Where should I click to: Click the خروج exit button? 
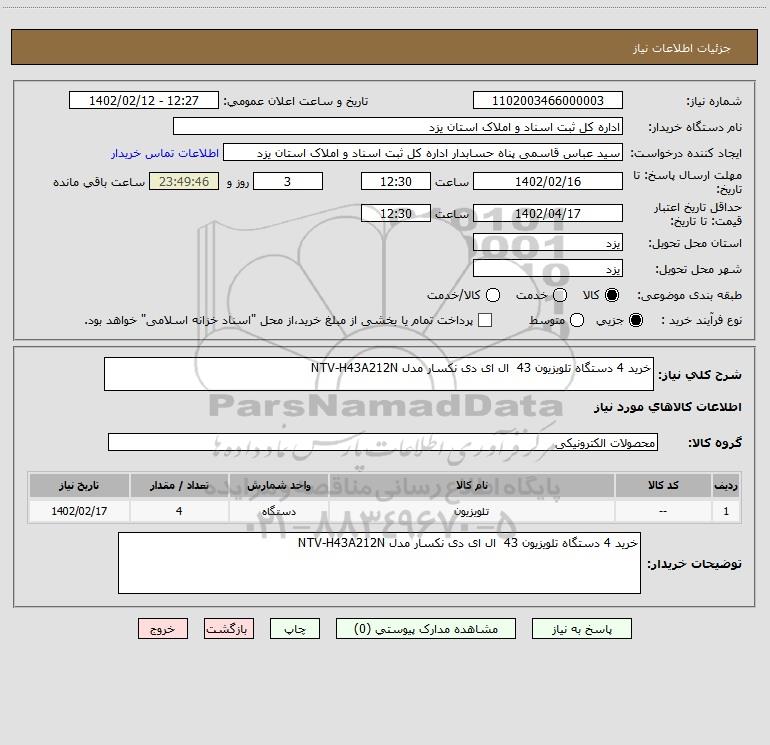[x=163, y=629]
